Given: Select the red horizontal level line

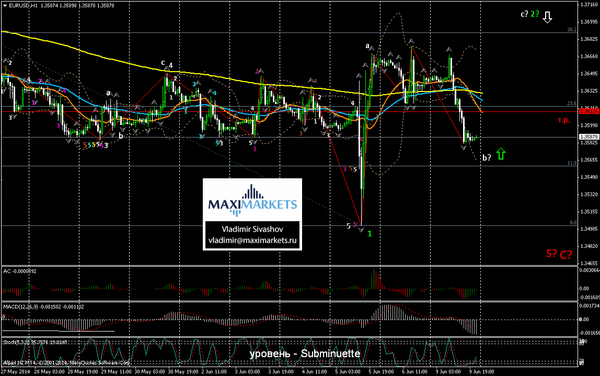Looking at the screenshot, I should coord(289,111).
